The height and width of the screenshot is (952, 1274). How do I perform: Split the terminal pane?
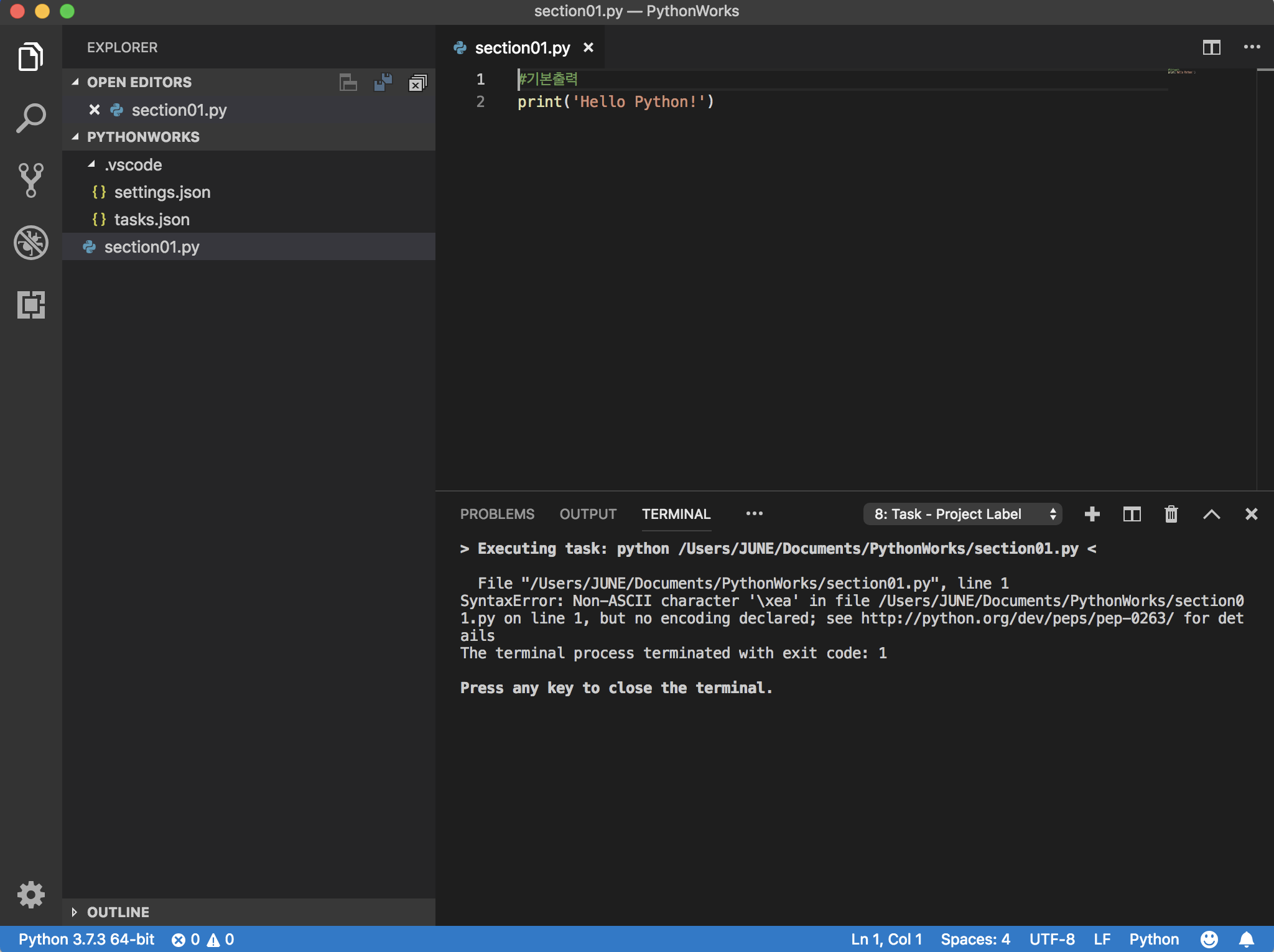click(x=1132, y=514)
